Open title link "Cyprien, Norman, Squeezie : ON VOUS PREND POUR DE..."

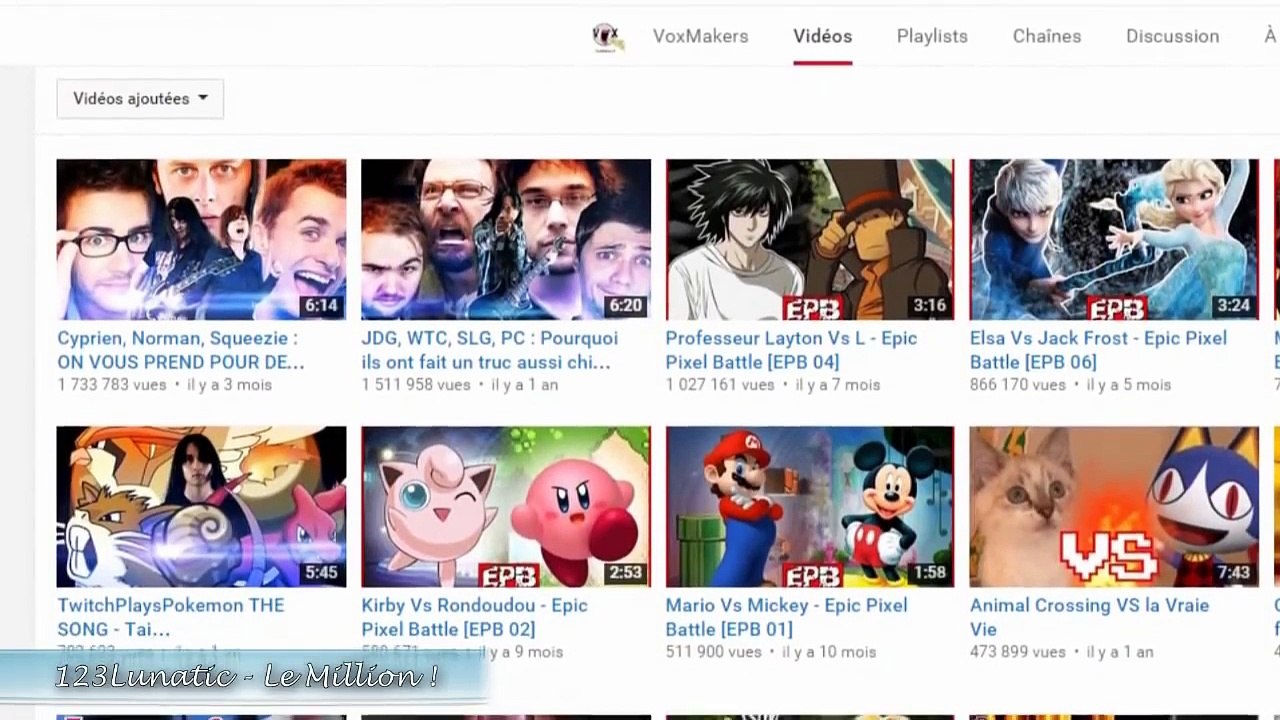(x=181, y=350)
